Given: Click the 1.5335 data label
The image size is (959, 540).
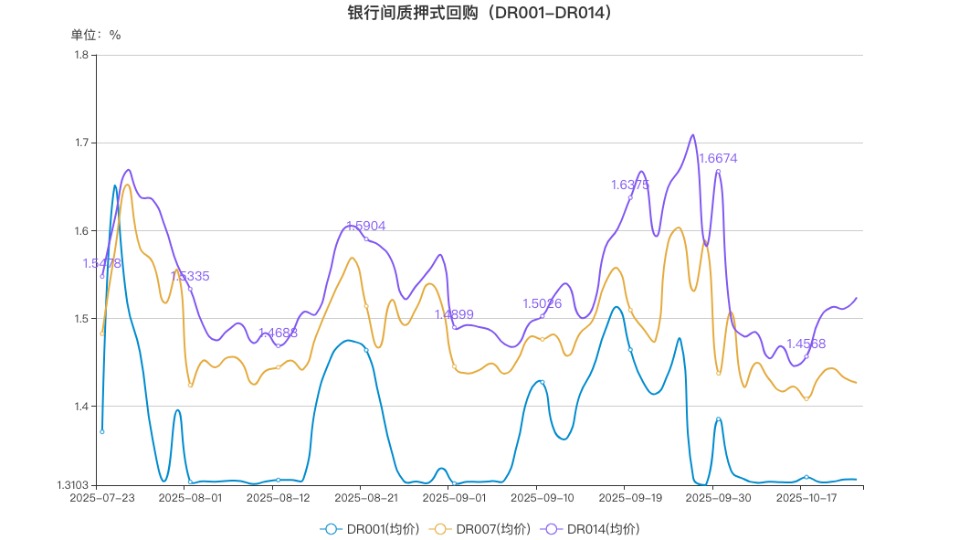Looking at the screenshot, I should 190,276.
